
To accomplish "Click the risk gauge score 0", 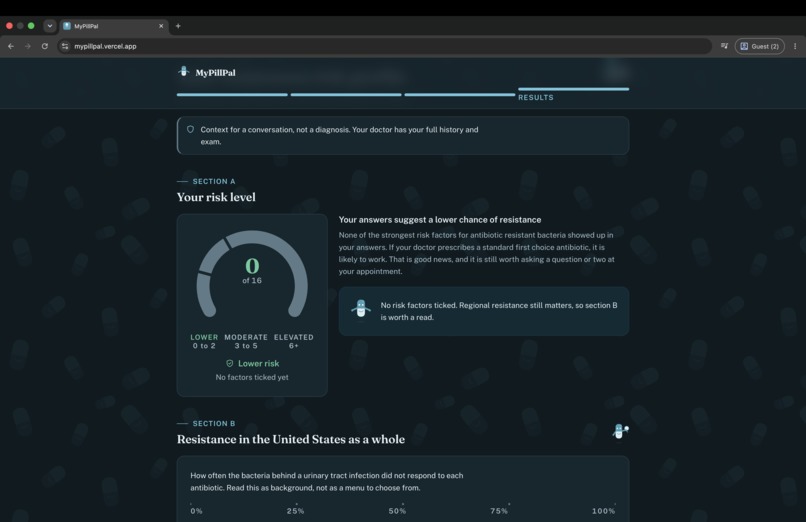I will point(252,266).
